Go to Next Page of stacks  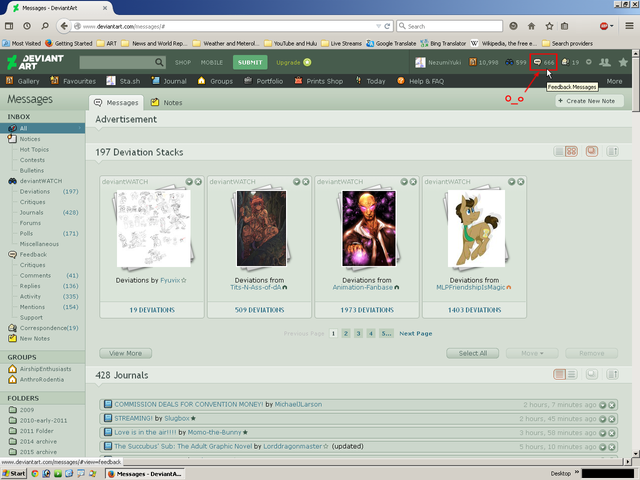[416, 333]
